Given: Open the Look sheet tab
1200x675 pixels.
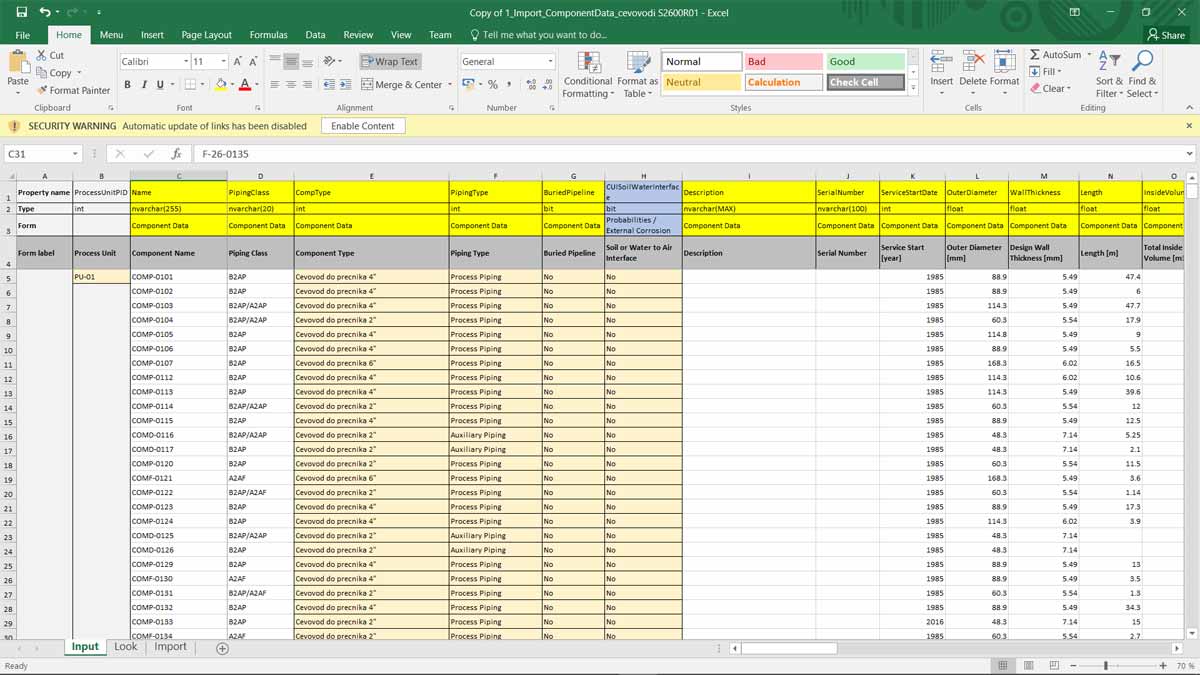Looking at the screenshot, I should 126,647.
